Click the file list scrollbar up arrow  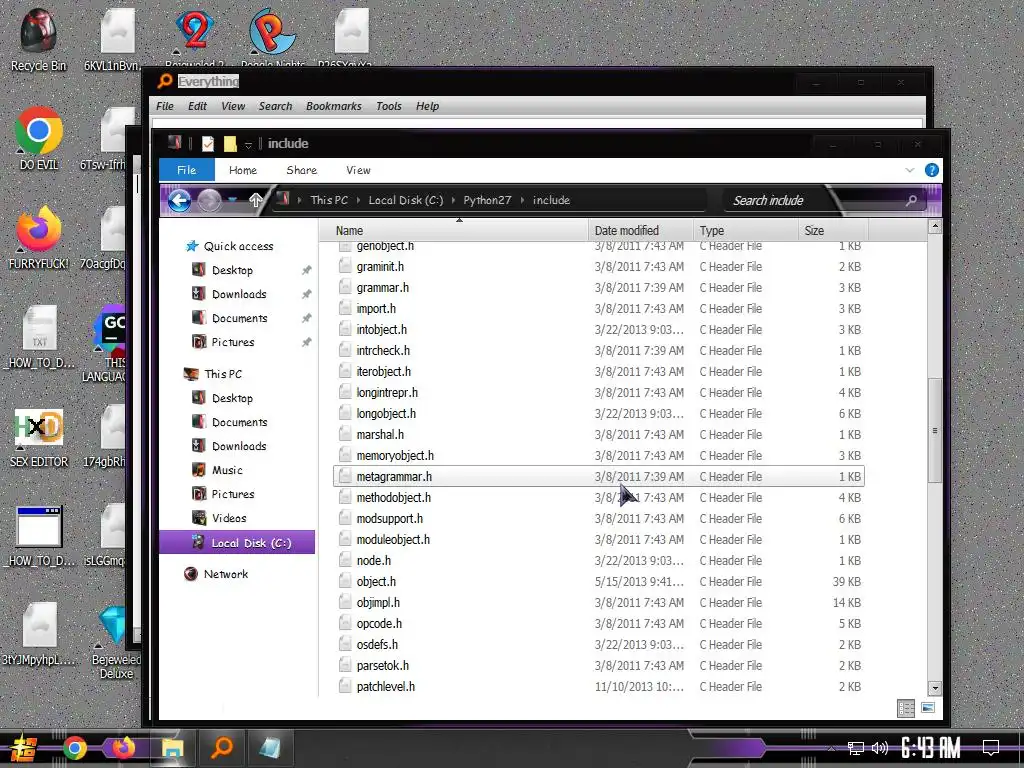935,227
